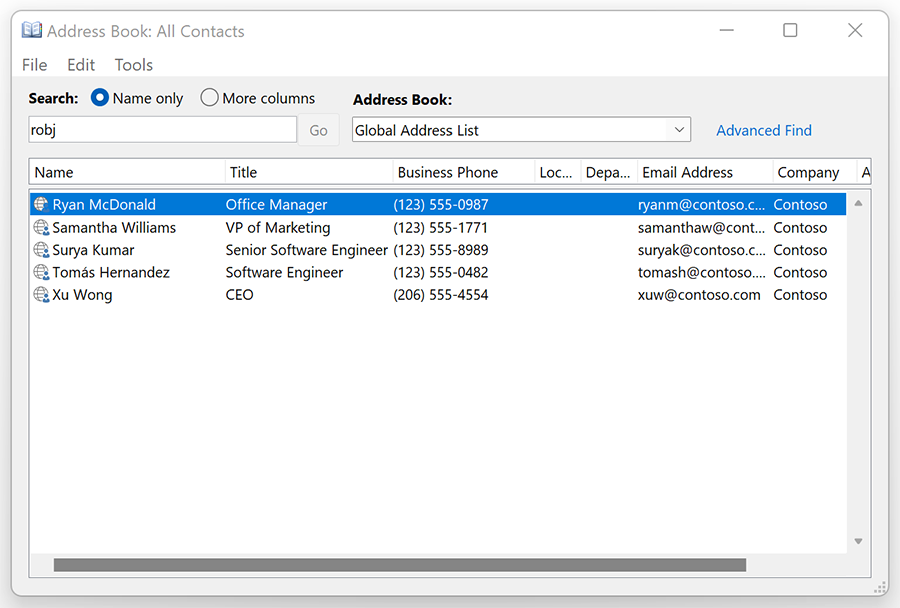The image size is (900, 608).
Task: Open the File menu
Action: tap(34, 65)
